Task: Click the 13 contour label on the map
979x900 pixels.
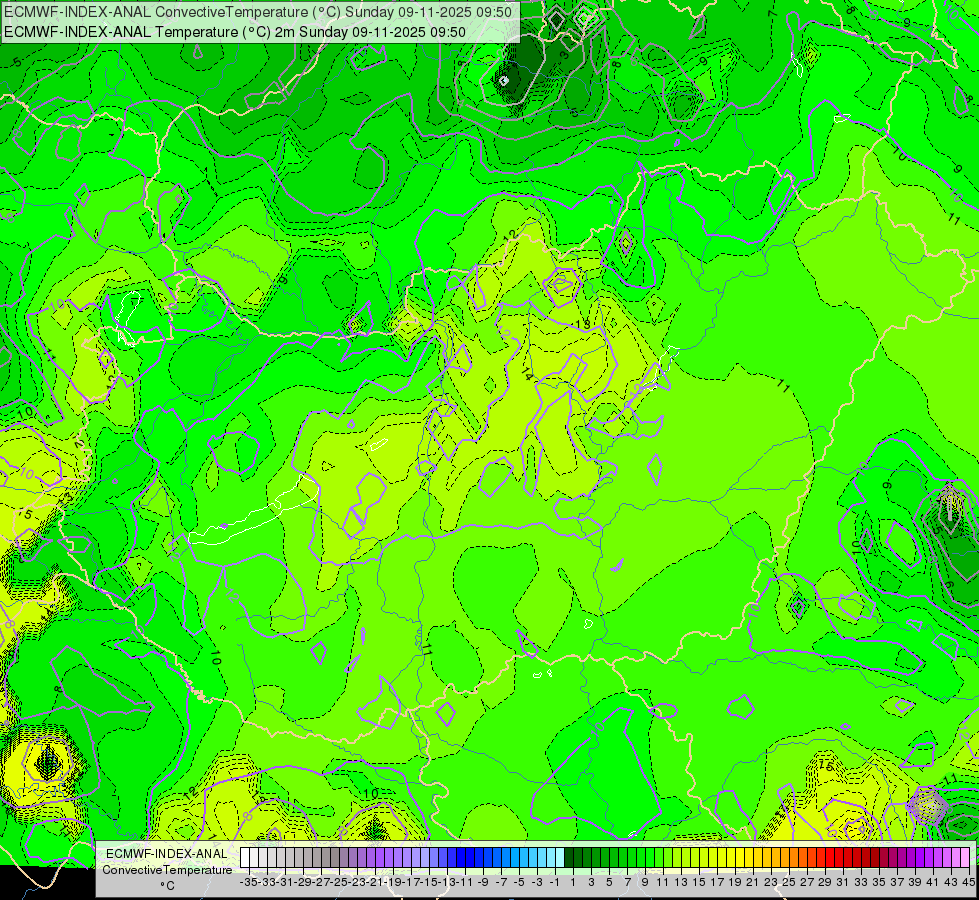Action: (x=583, y=324)
